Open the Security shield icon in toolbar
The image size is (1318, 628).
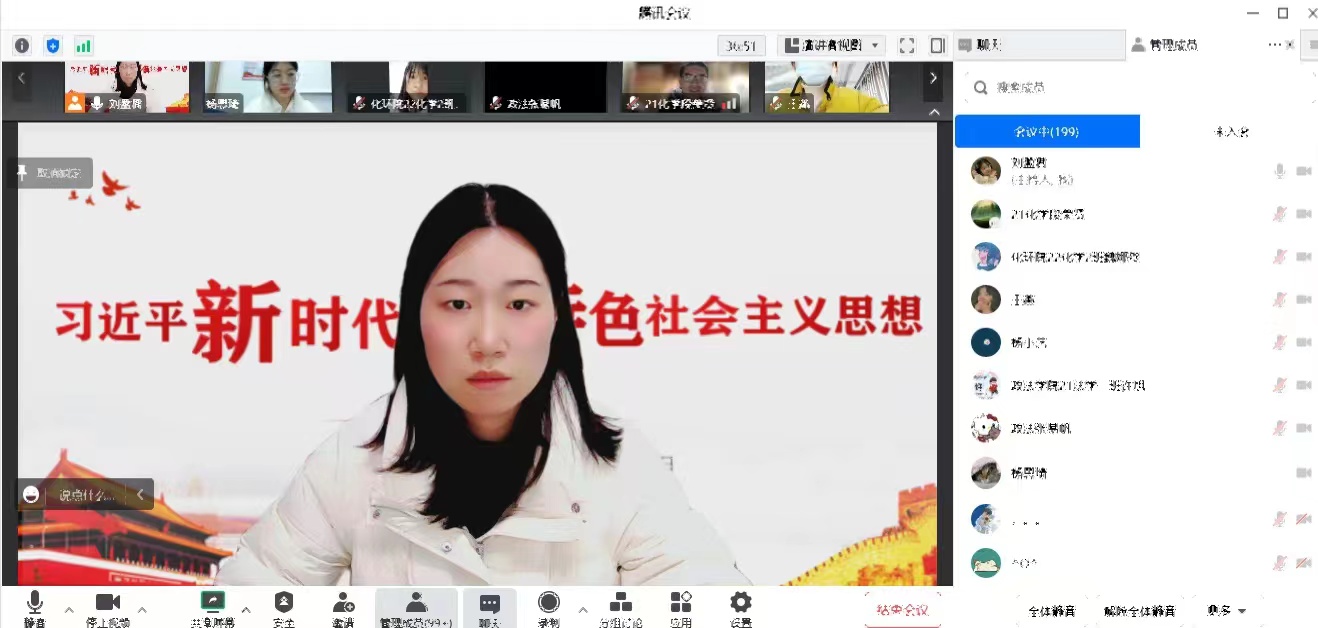point(284,603)
